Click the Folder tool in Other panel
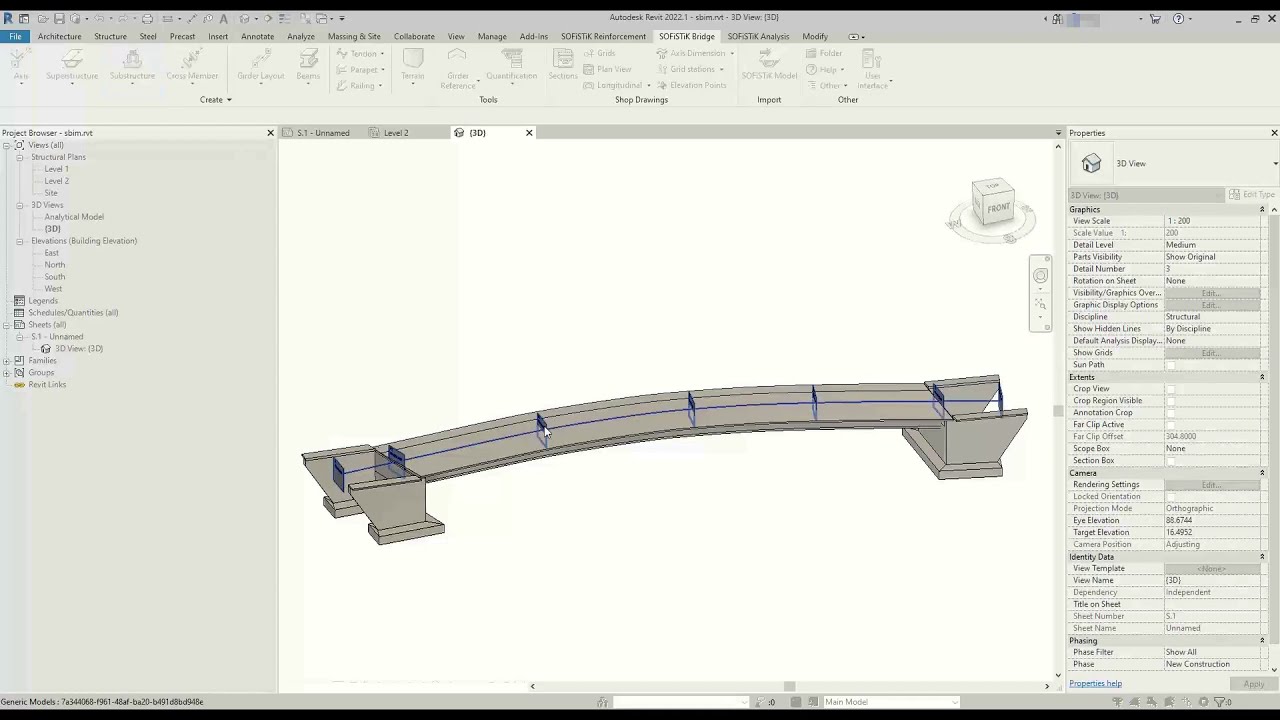1280x720 pixels. pos(824,53)
